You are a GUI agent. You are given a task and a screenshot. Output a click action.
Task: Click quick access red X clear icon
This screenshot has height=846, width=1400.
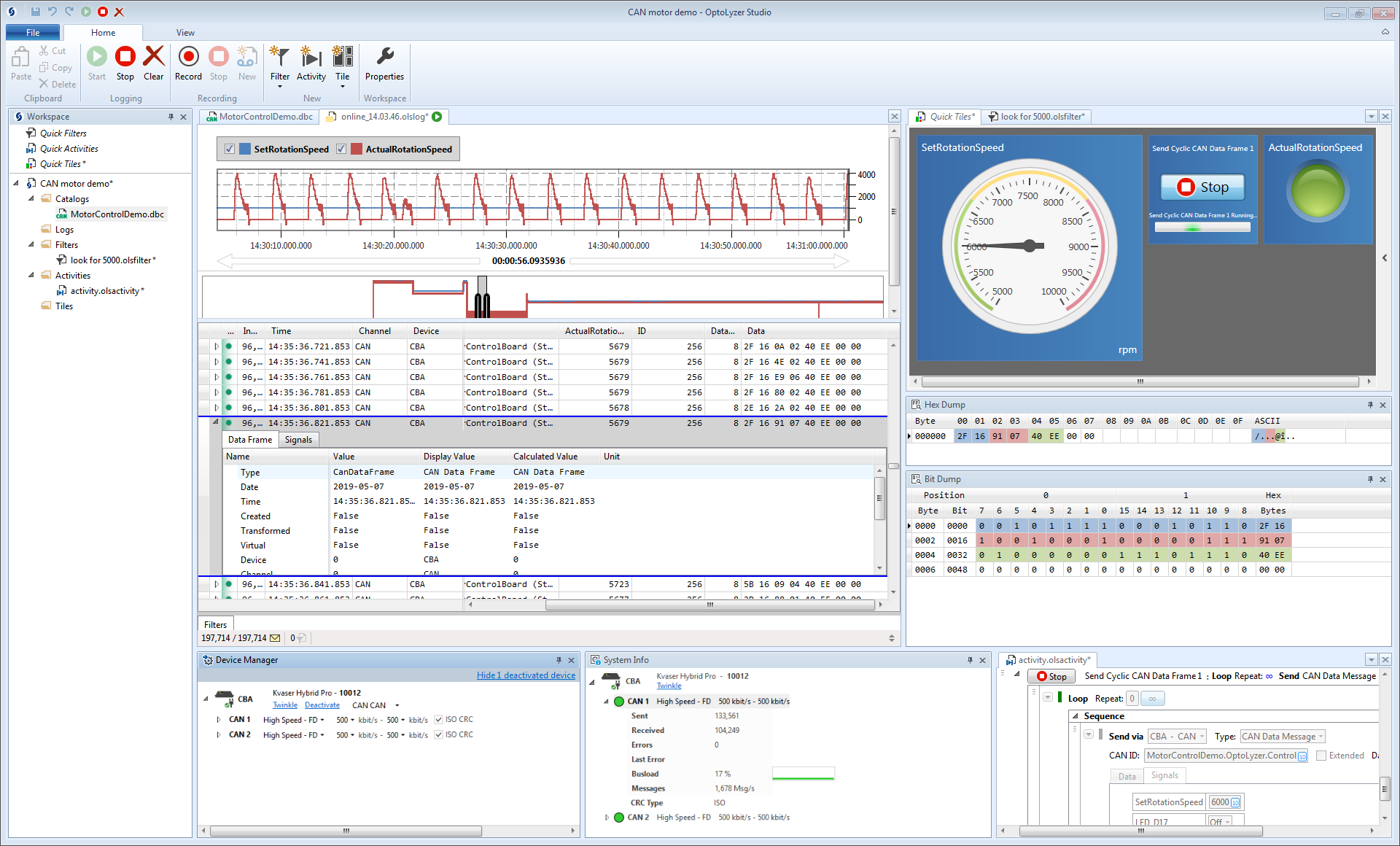pos(120,12)
